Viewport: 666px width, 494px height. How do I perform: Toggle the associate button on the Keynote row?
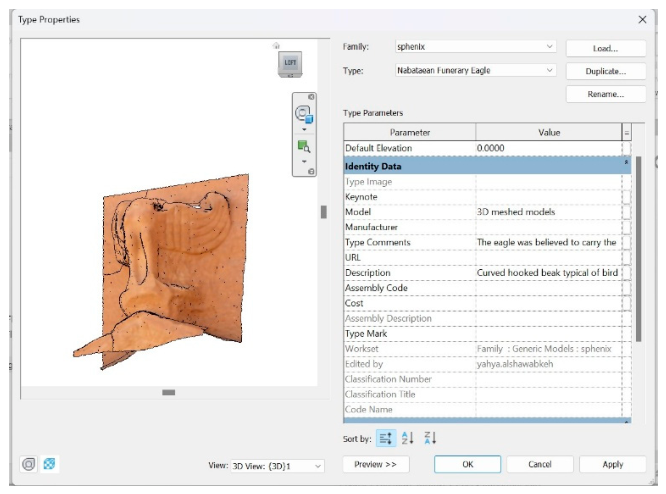point(626,197)
